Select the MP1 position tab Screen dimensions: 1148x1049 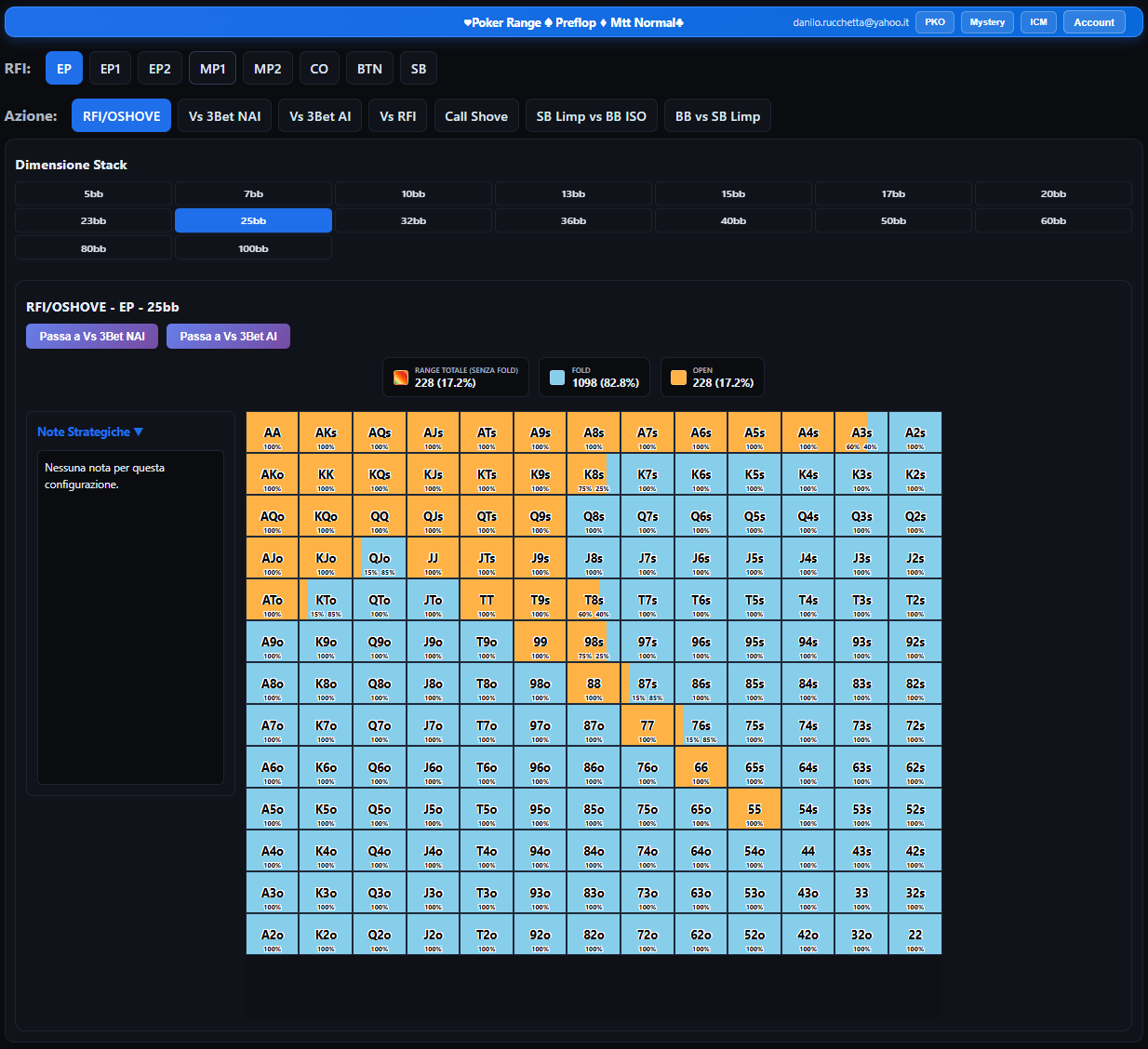(213, 69)
